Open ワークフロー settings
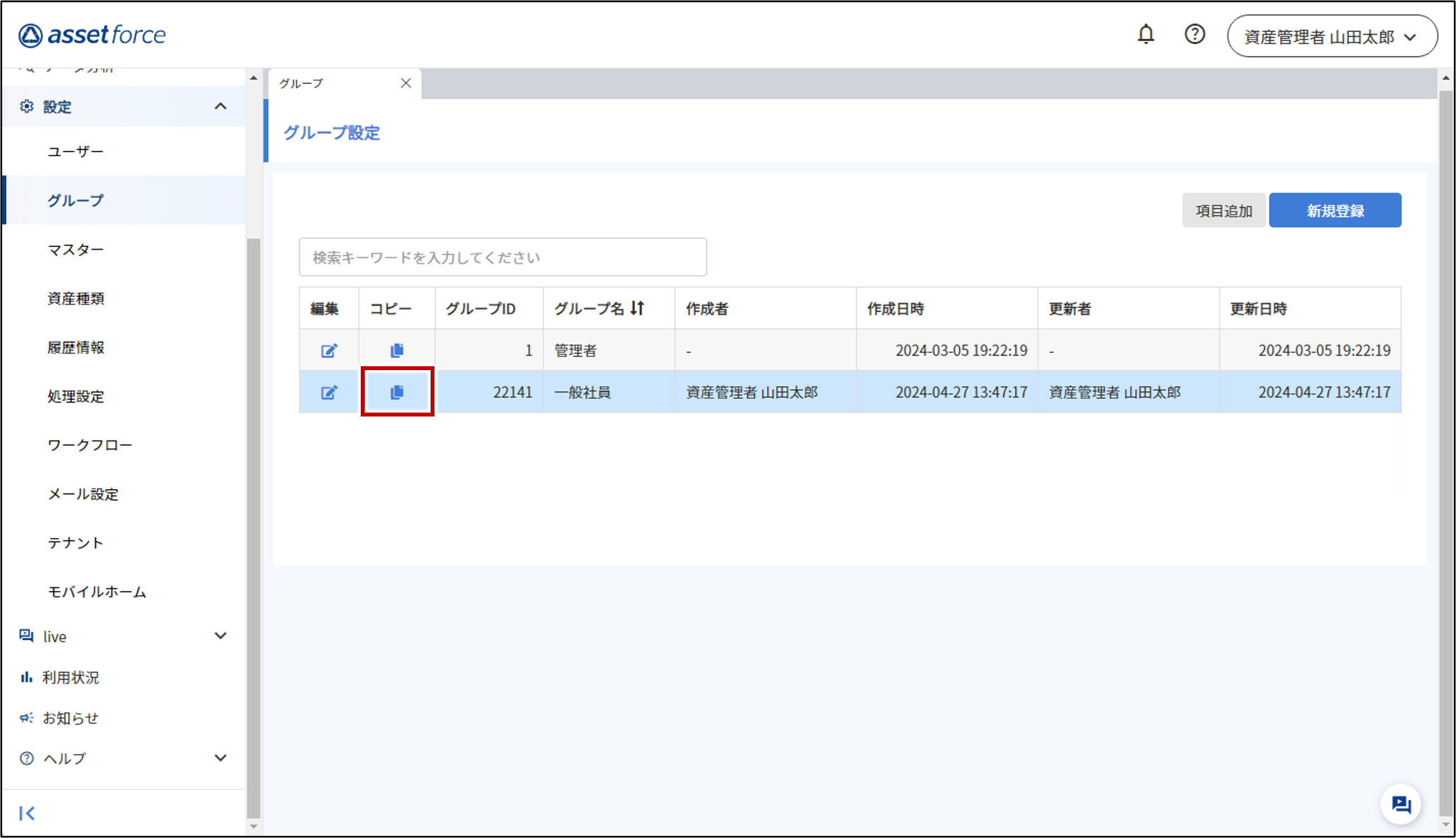The height and width of the screenshot is (838, 1456). click(90, 445)
